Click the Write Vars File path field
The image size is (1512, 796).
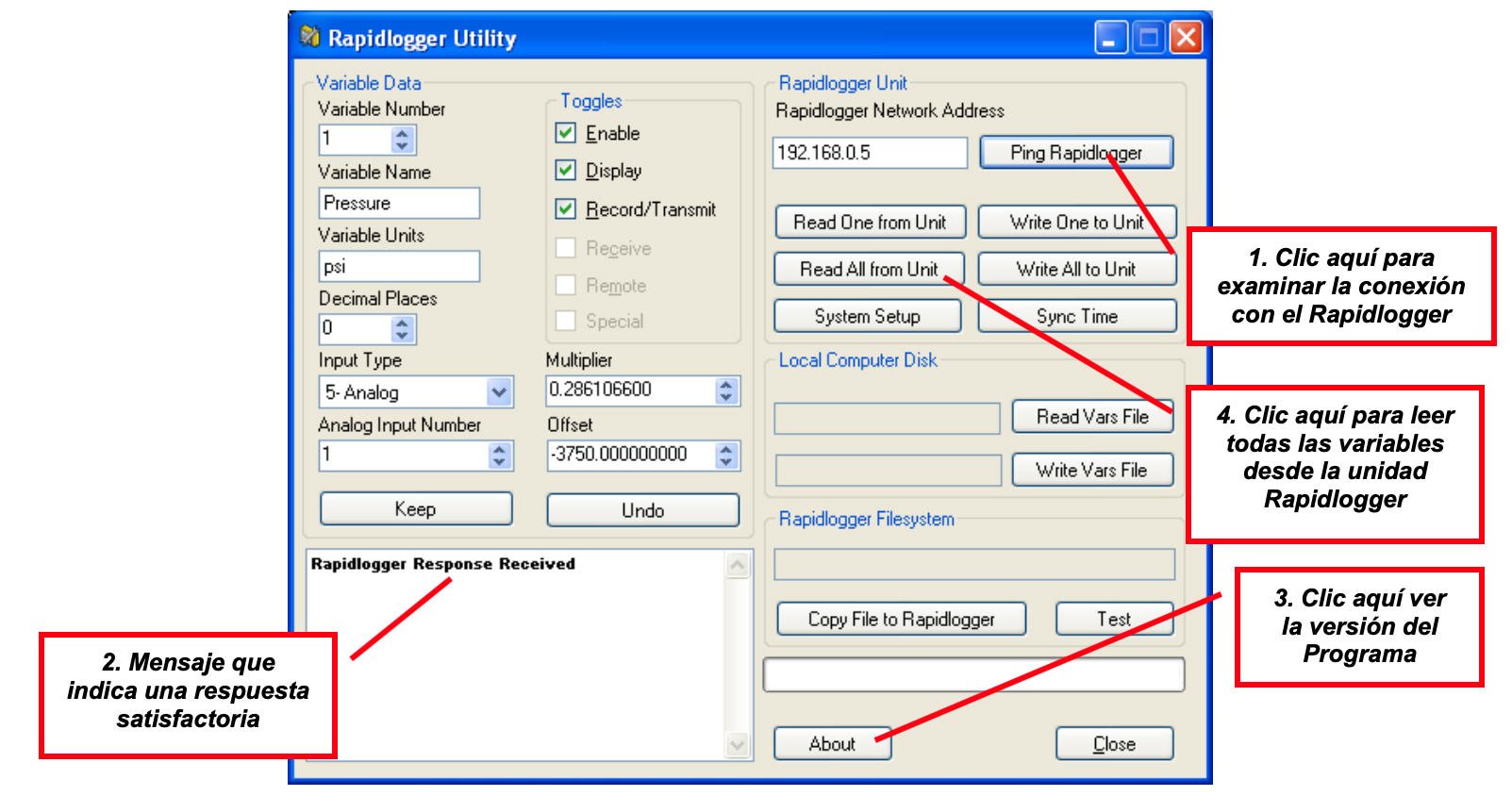point(888,470)
